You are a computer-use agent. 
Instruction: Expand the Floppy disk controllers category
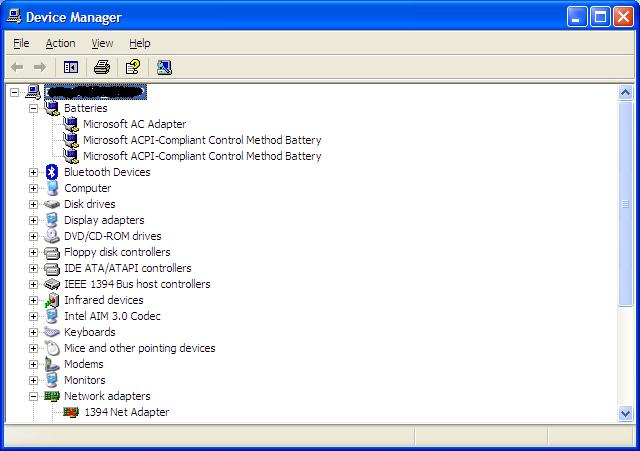click(33, 252)
